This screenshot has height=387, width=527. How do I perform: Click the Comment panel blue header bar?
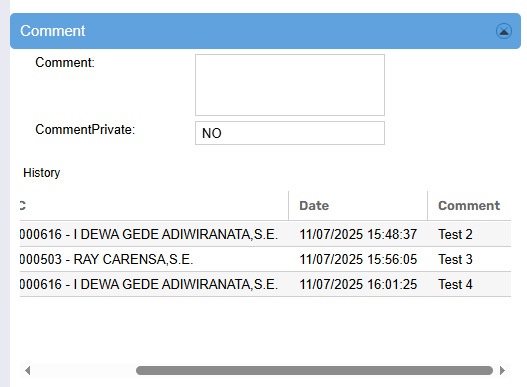coord(266,31)
